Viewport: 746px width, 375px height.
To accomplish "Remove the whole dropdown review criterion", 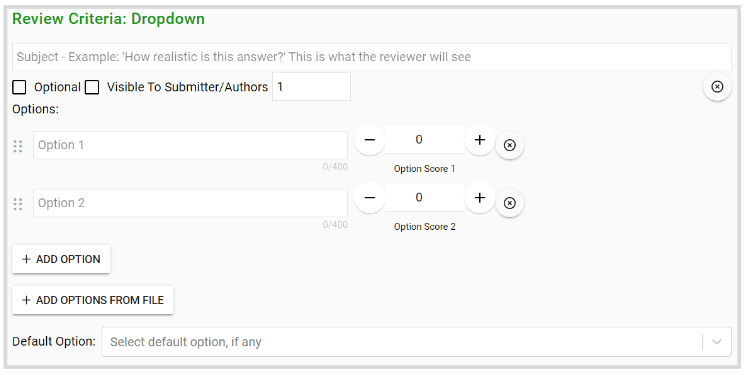I will tap(717, 87).
